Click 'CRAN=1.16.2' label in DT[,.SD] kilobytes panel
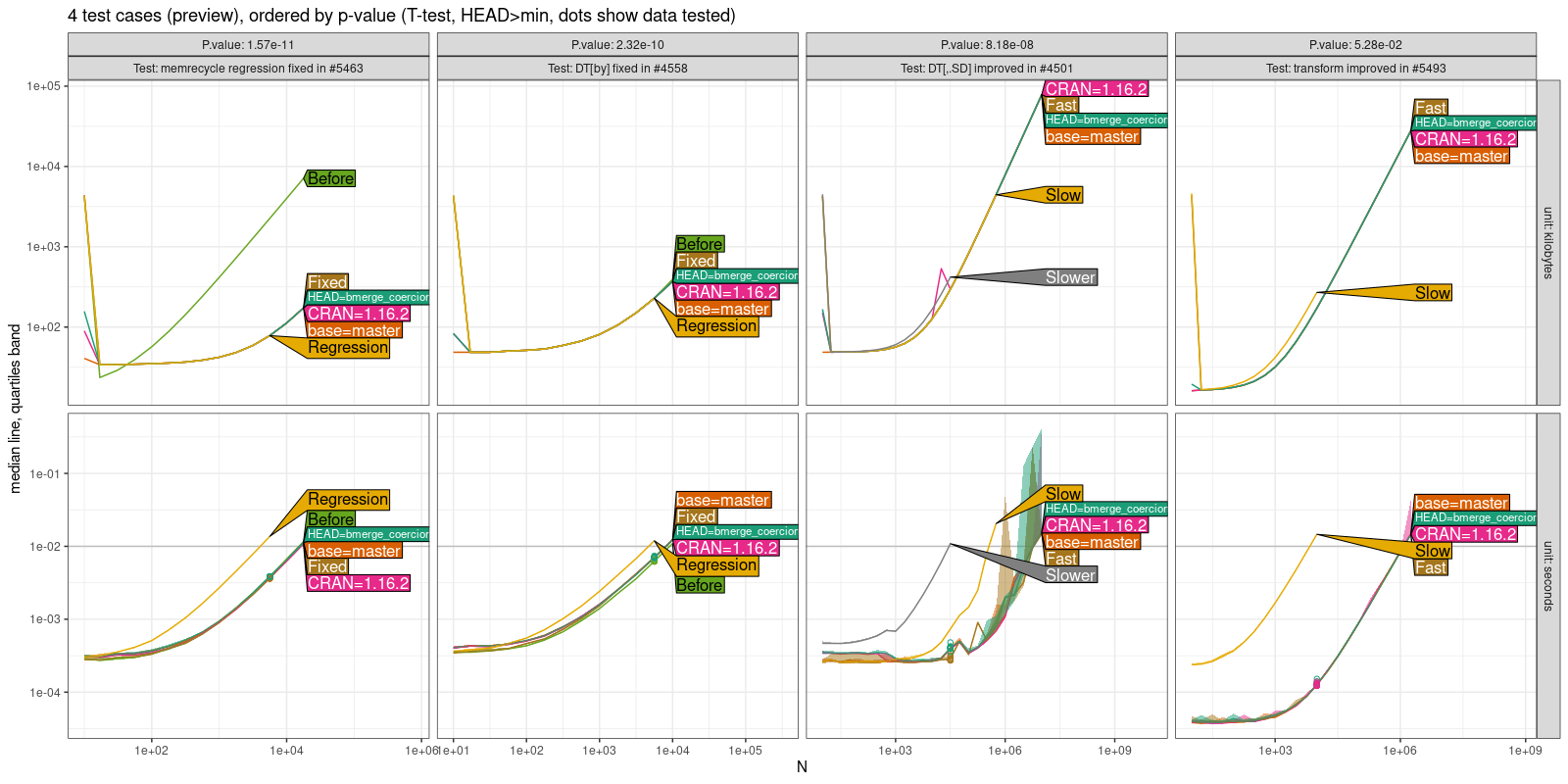This screenshot has height=784, width=1568. pos(1097,89)
